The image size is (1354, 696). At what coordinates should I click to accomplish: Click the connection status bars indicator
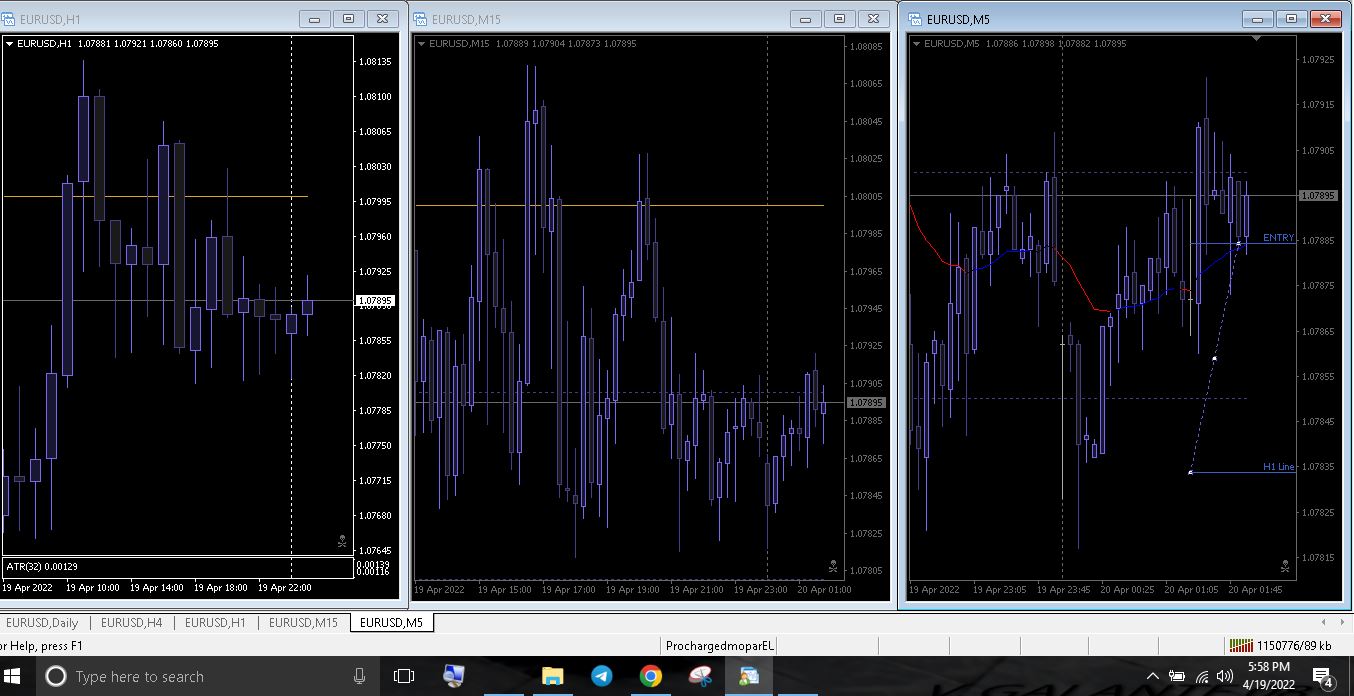(x=1241, y=646)
